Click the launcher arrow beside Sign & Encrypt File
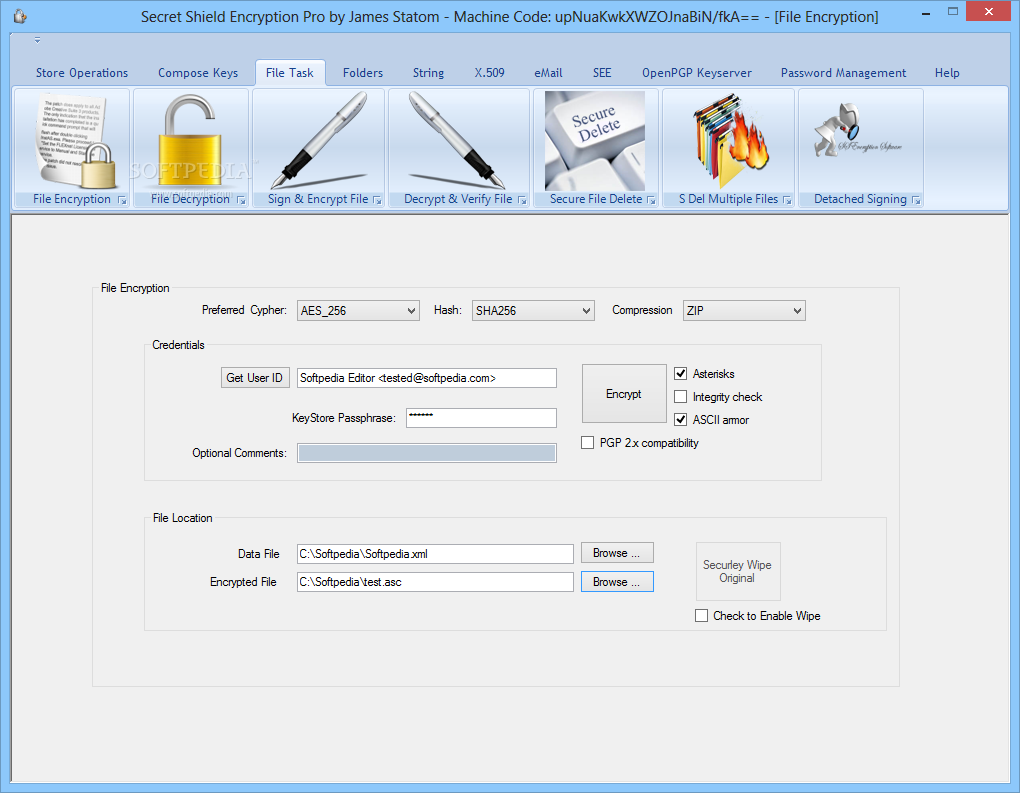 click(x=377, y=200)
